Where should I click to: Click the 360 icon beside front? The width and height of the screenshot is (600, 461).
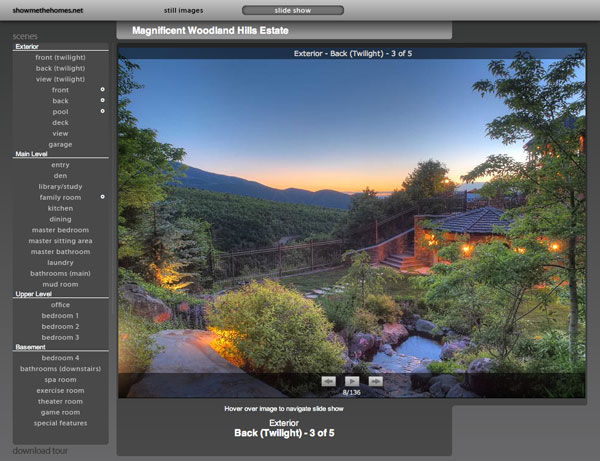click(102, 90)
